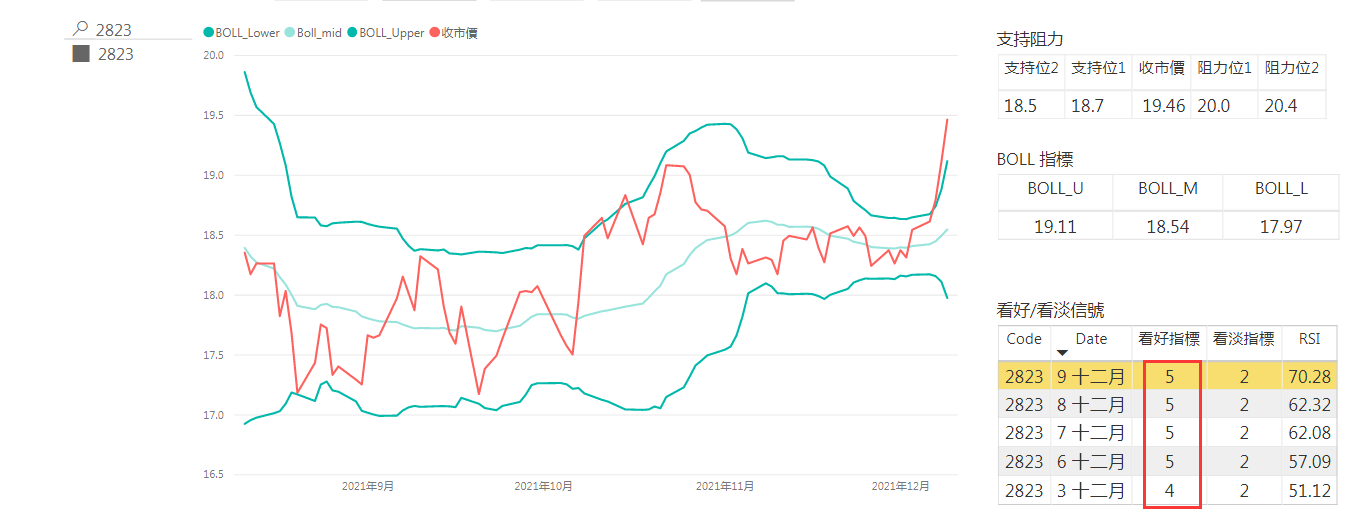This screenshot has width=1372, height=520.
Task: Click the BOLL_Lower legend color dot
Action: (208, 33)
